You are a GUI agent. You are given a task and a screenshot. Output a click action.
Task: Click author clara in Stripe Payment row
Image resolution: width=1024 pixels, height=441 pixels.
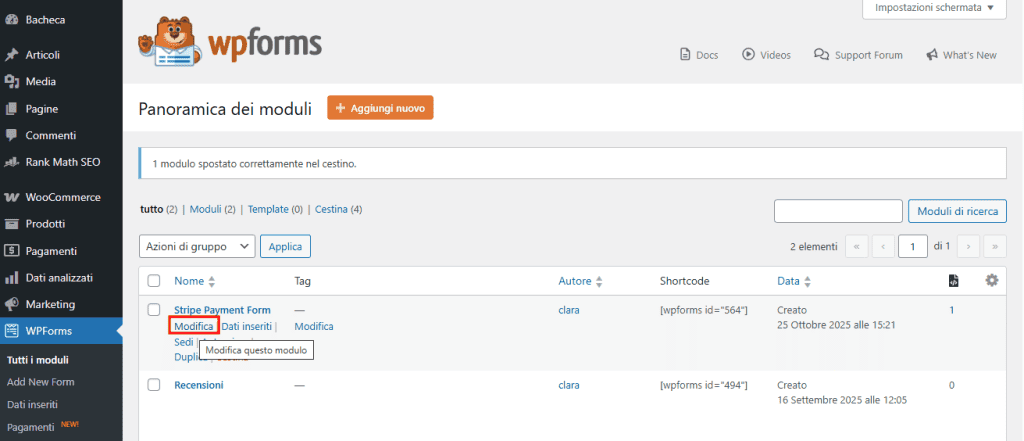tap(569, 310)
